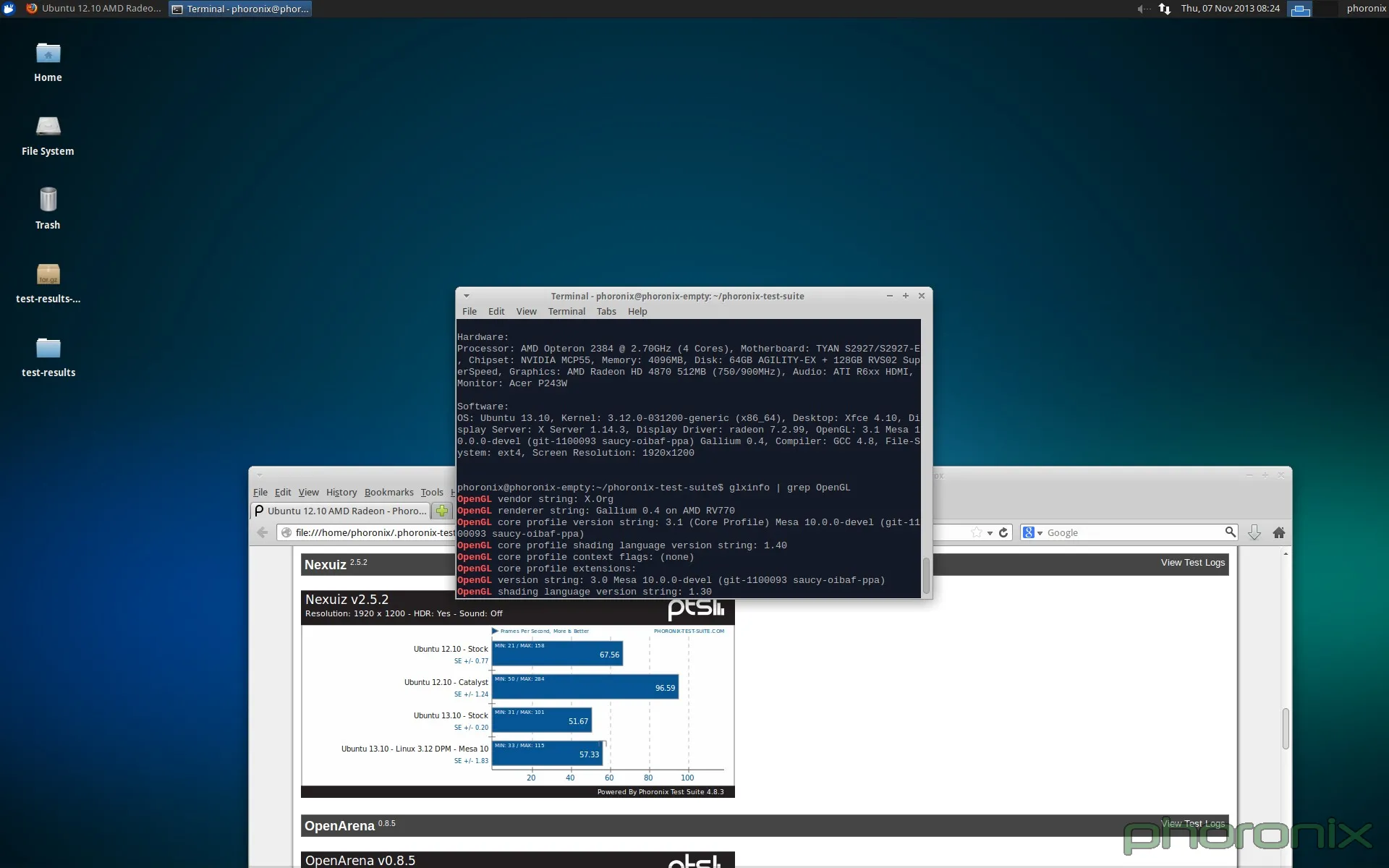
Task: Open Google search engine dropdown
Action: tap(1032, 532)
